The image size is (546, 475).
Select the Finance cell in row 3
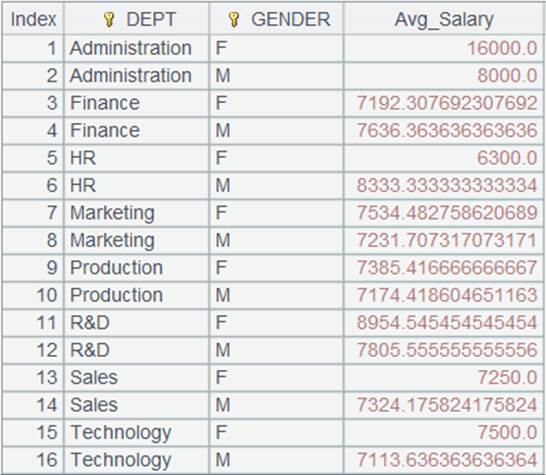click(x=137, y=103)
